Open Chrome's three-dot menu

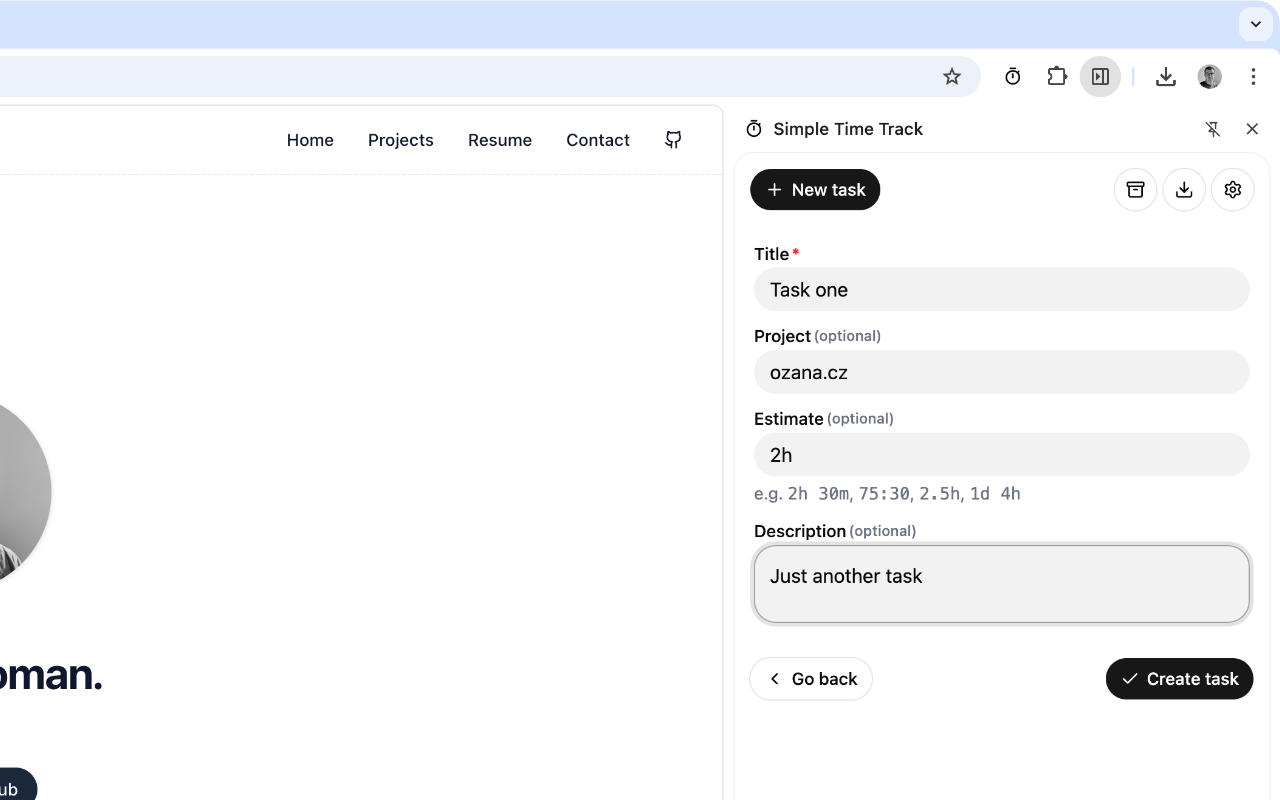coord(1253,77)
